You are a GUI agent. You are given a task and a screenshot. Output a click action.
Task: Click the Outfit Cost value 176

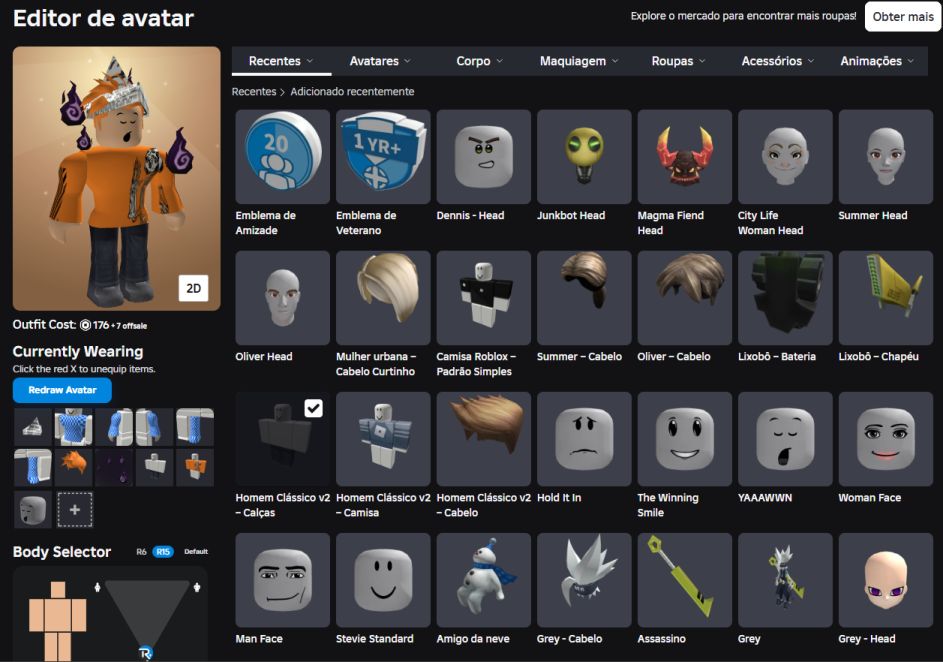[101, 325]
